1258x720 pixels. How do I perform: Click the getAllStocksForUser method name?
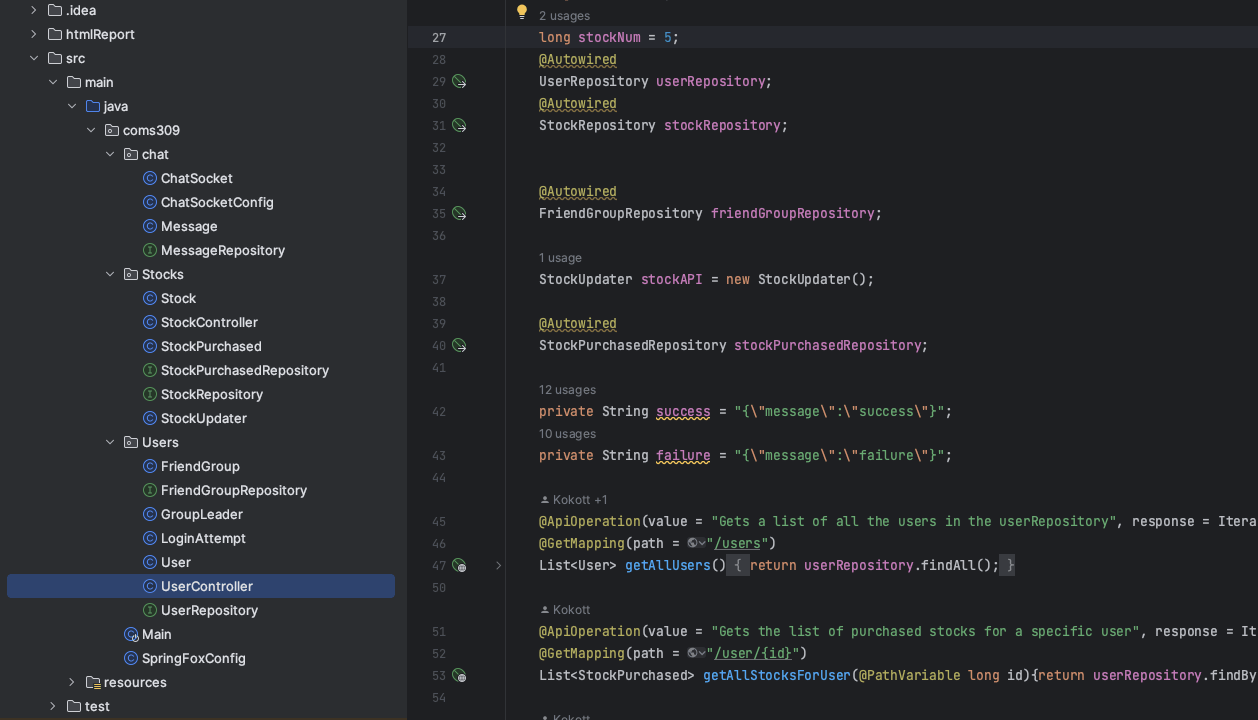pyautogui.click(x=777, y=676)
